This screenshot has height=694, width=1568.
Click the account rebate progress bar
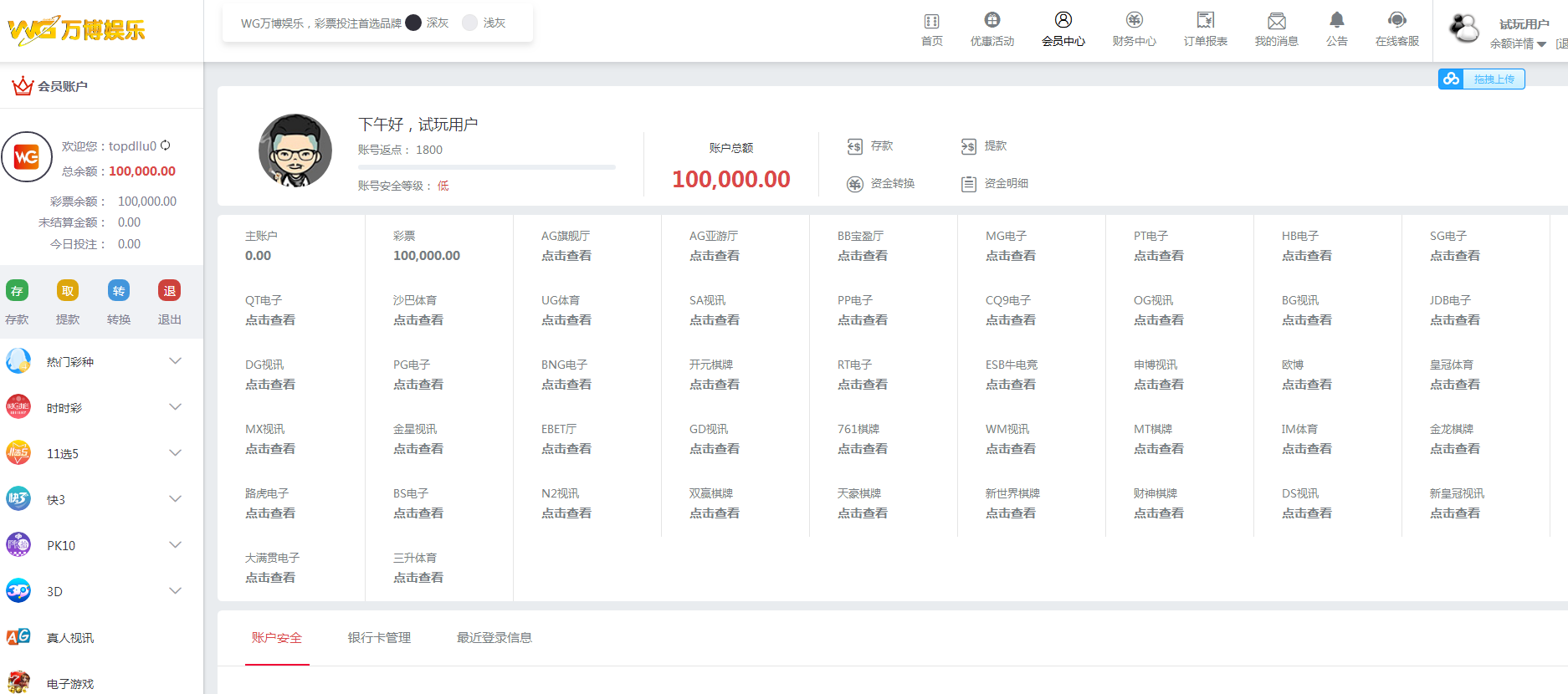486,167
